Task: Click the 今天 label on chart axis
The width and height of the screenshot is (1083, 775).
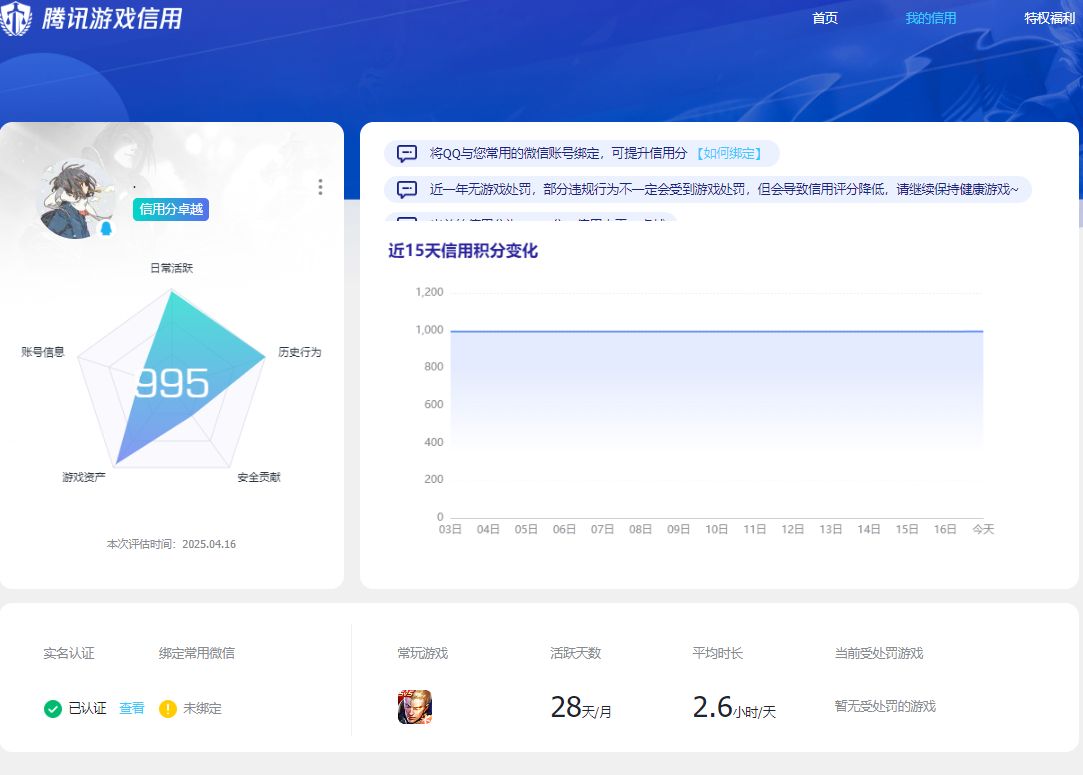Action: click(983, 529)
